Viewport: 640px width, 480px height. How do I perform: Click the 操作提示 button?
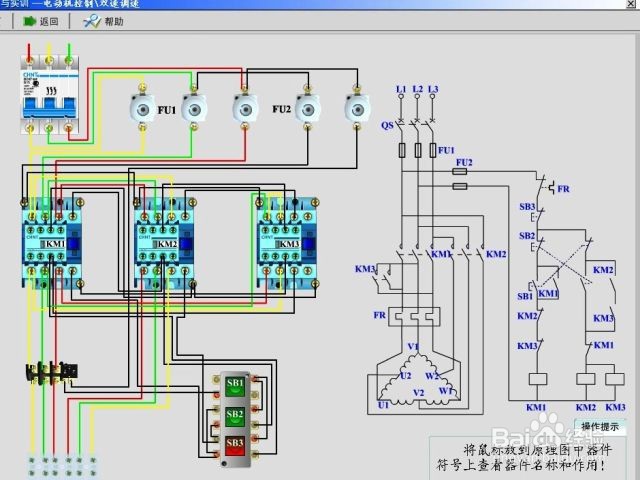click(x=600, y=427)
